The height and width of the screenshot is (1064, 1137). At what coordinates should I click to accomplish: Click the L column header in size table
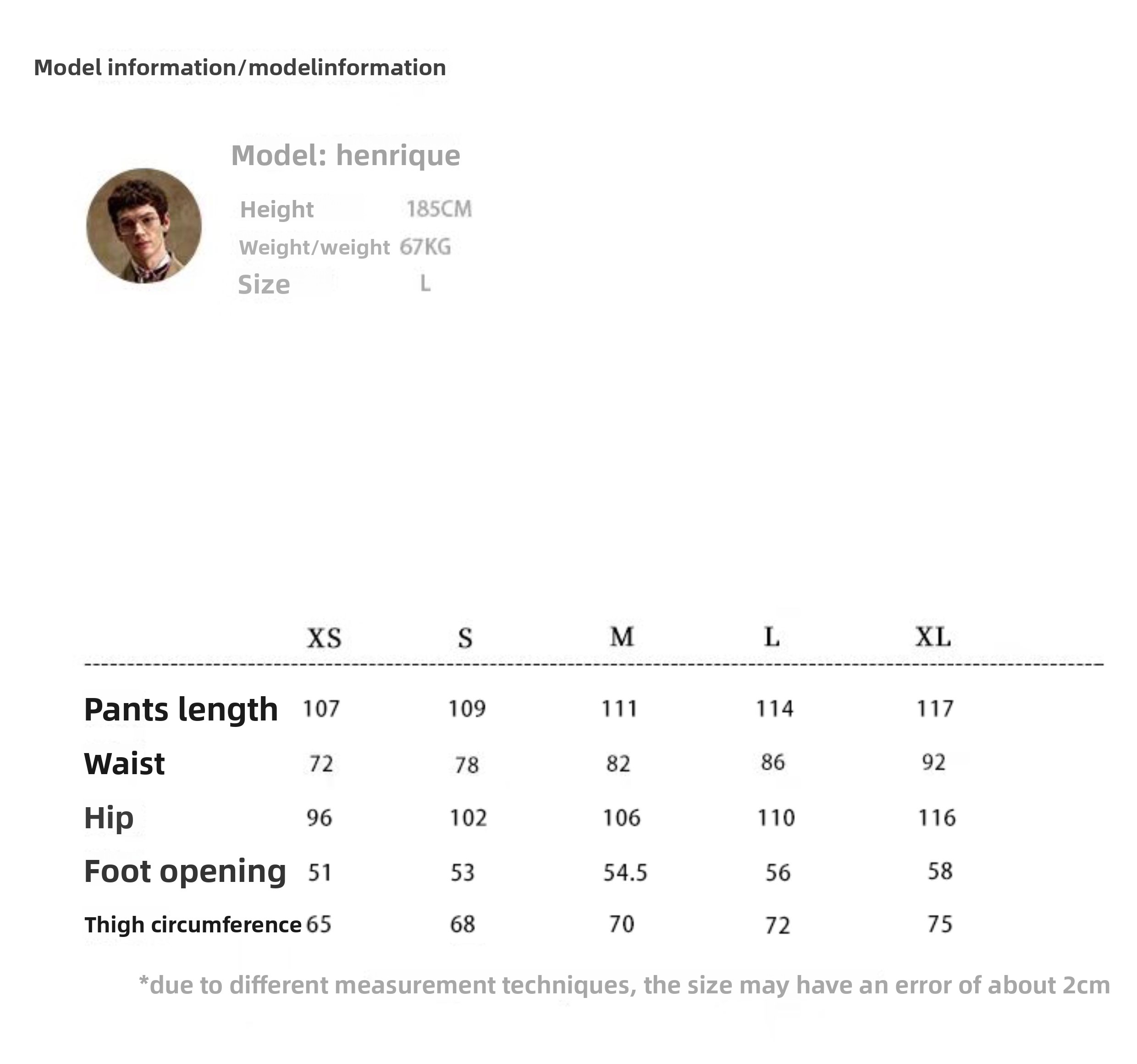click(x=772, y=636)
